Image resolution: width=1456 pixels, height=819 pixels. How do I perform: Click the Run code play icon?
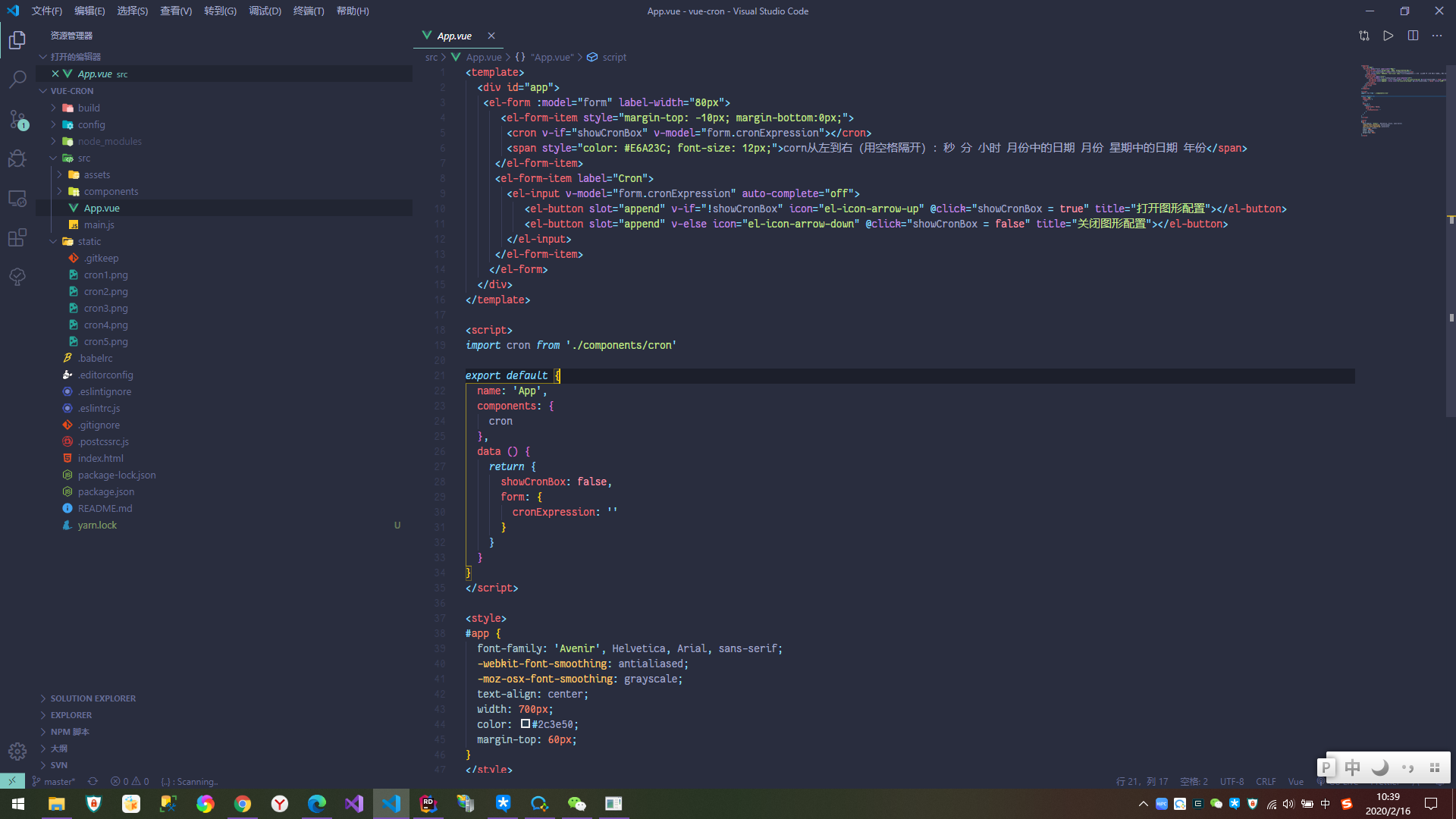pyautogui.click(x=1388, y=36)
